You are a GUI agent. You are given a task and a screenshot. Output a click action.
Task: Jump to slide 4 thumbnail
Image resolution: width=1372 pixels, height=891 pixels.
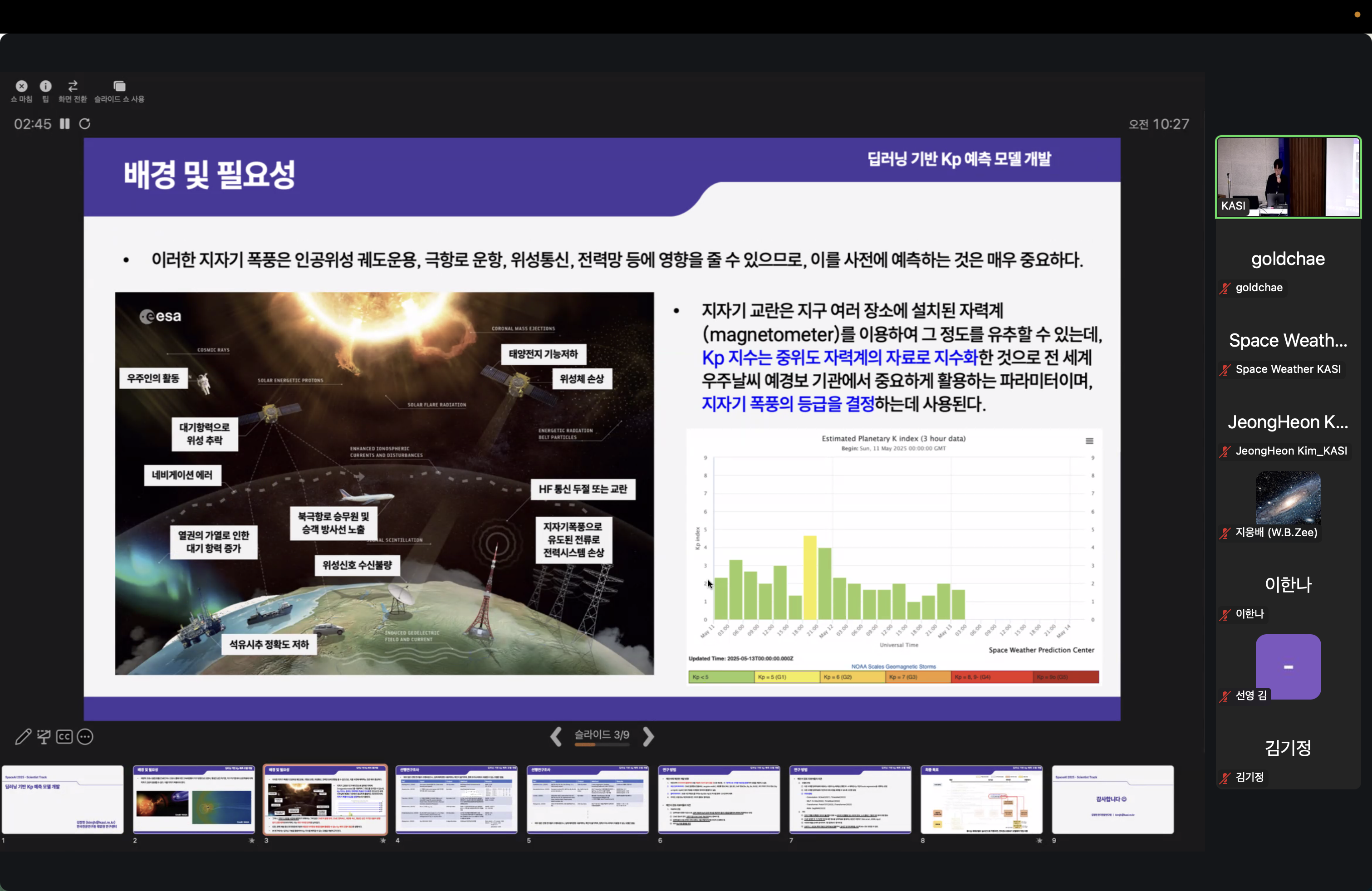pos(456,799)
